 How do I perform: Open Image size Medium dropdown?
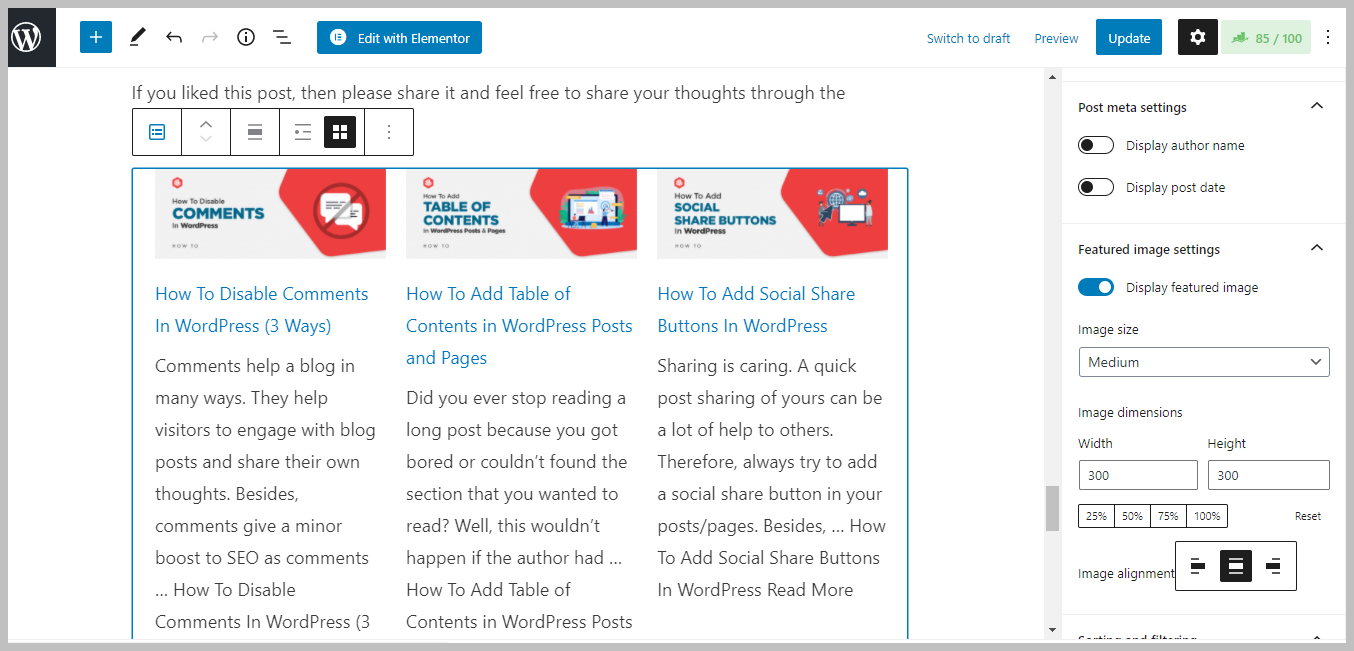pyautogui.click(x=1204, y=362)
